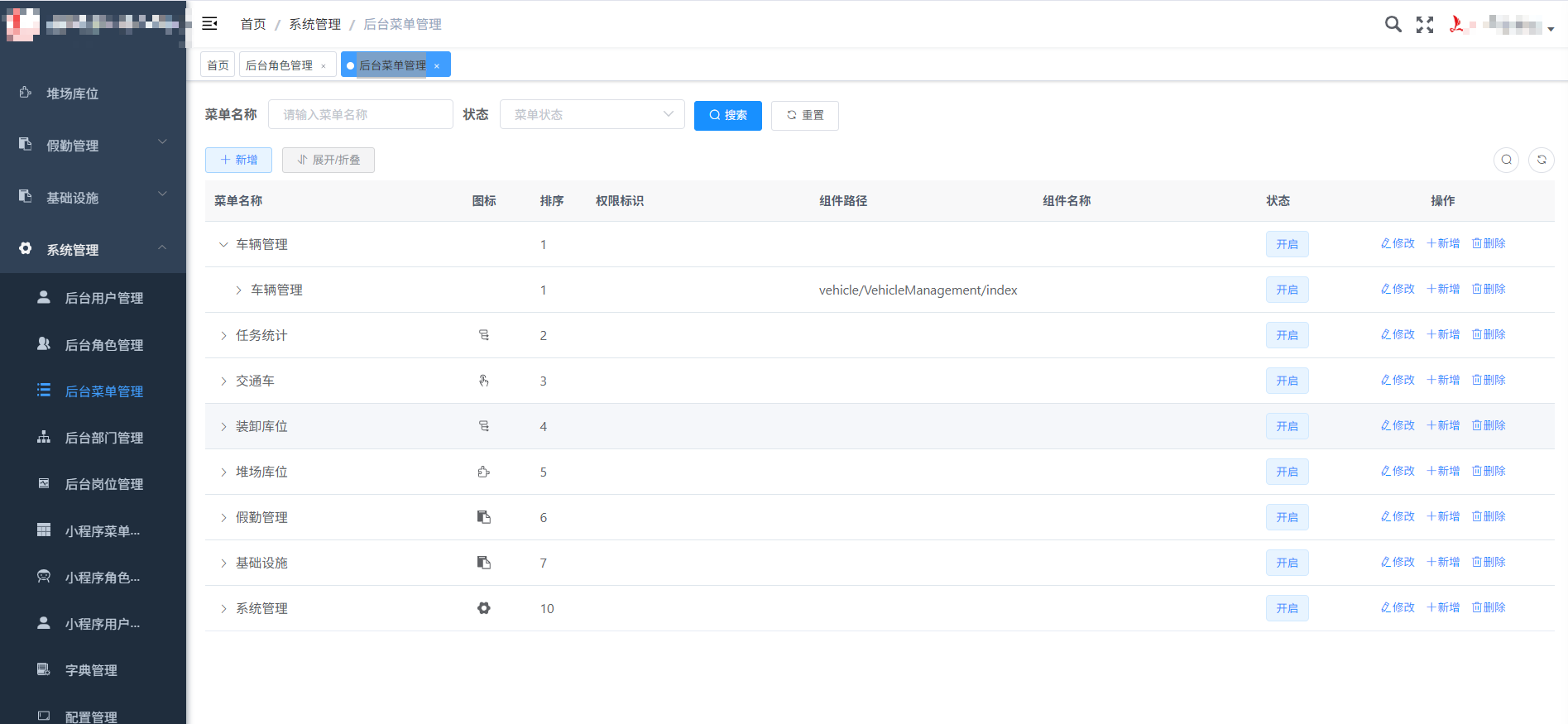Switch to the 首页 tab
Image resolution: width=1568 pixels, height=724 pixels.
click(218, 65)
